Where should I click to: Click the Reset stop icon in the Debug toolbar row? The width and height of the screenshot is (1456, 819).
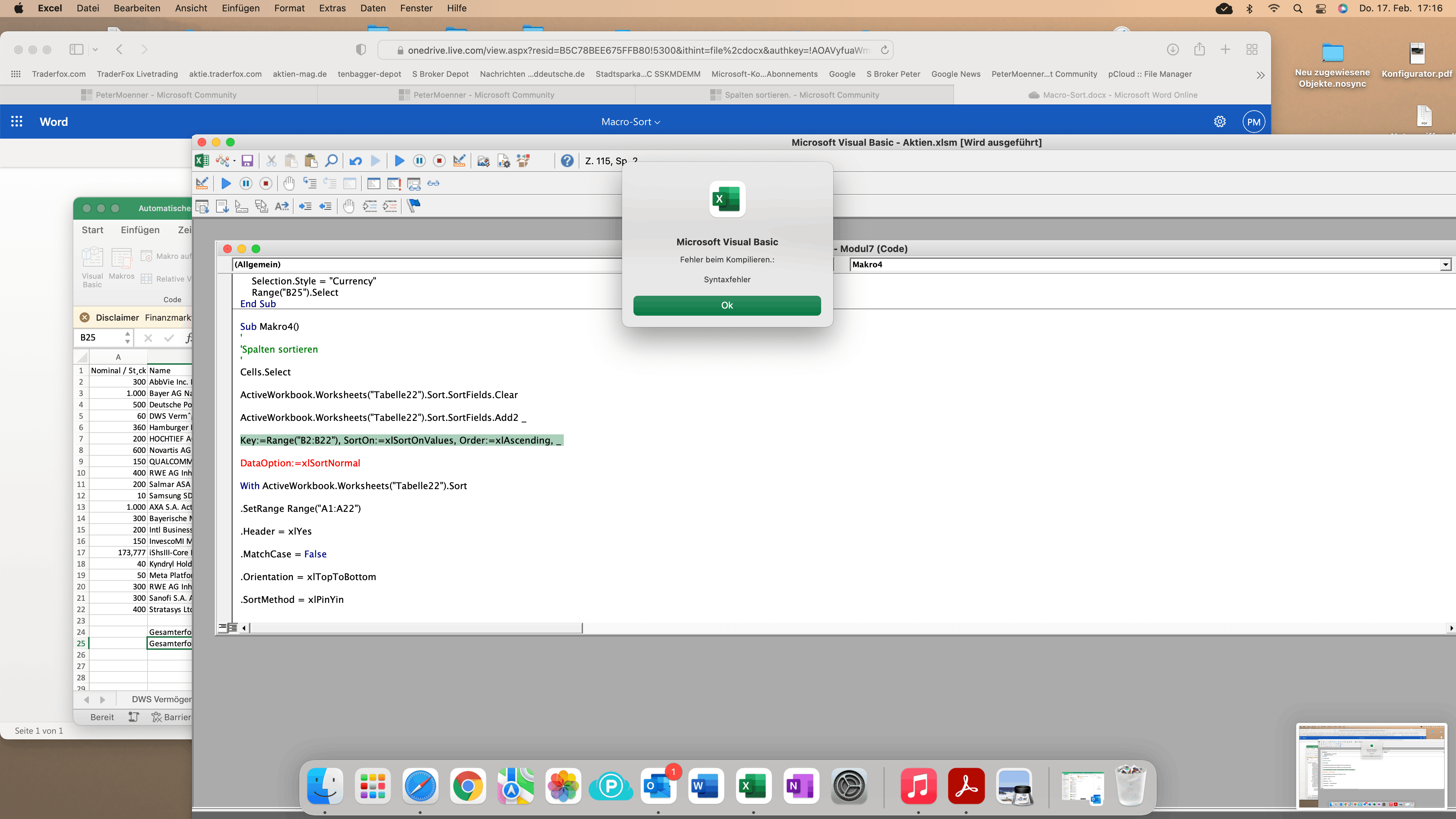click(266, 183)
